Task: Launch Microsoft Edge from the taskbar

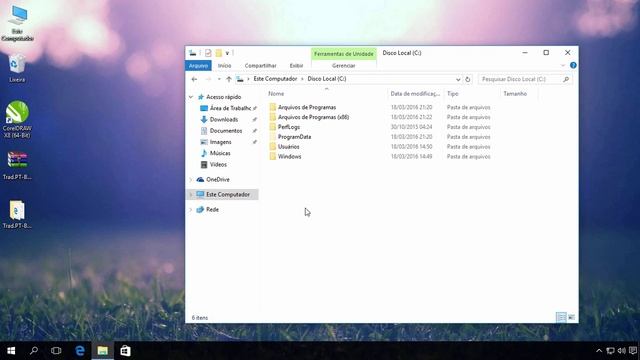Action: (x=80, y=351)
